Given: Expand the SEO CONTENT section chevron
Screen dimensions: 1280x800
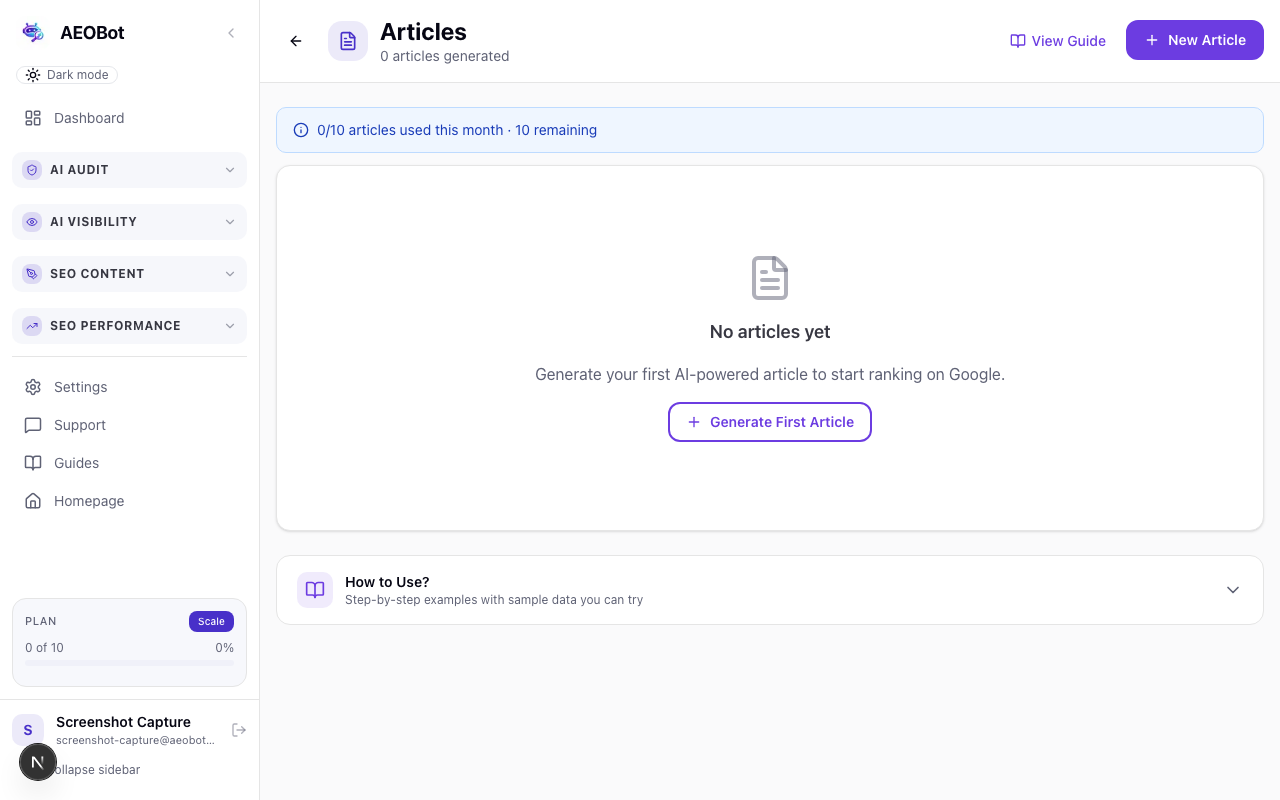Looking at the screenshot, I should [x=230, y=274].
